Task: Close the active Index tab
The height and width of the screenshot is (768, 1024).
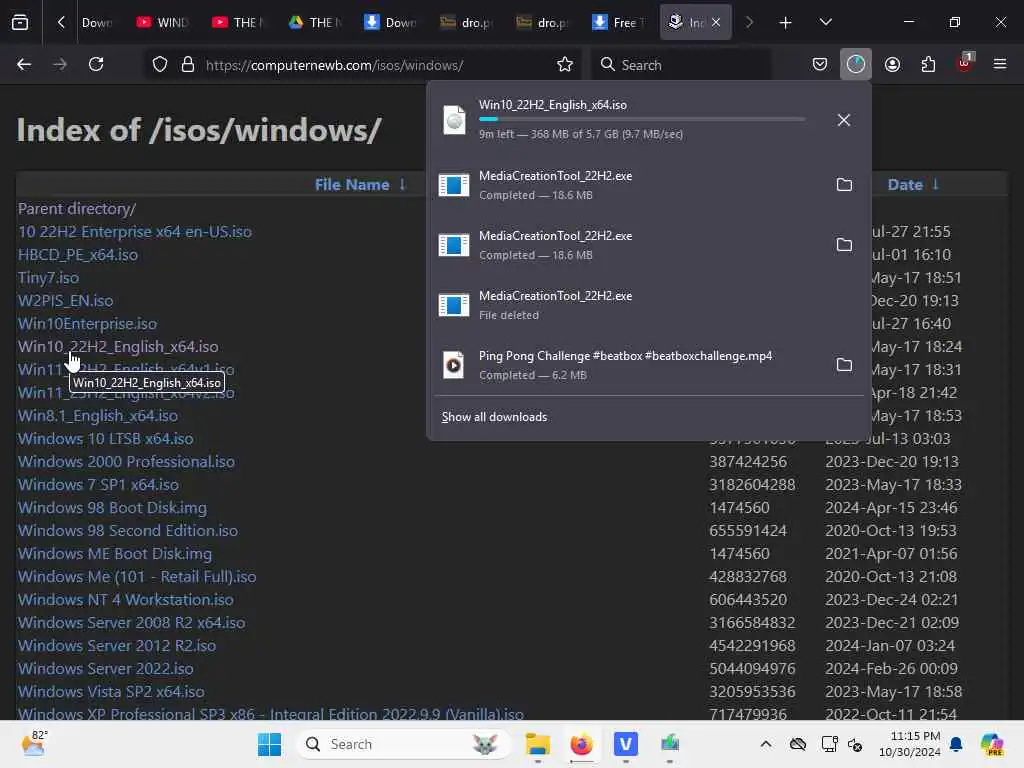Action: coord(716,22)
